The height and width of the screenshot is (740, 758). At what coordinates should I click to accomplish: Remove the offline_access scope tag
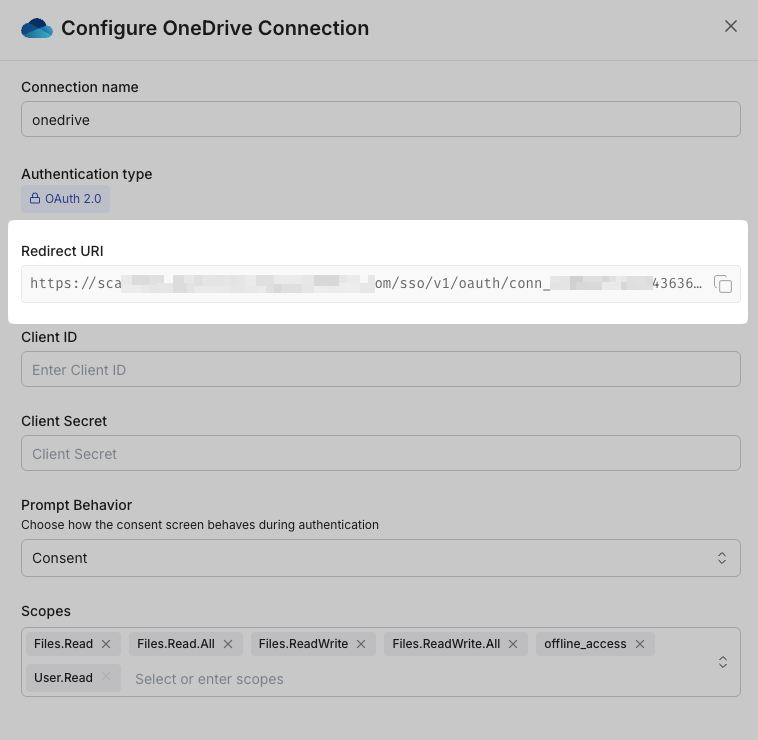pos(640,644)
